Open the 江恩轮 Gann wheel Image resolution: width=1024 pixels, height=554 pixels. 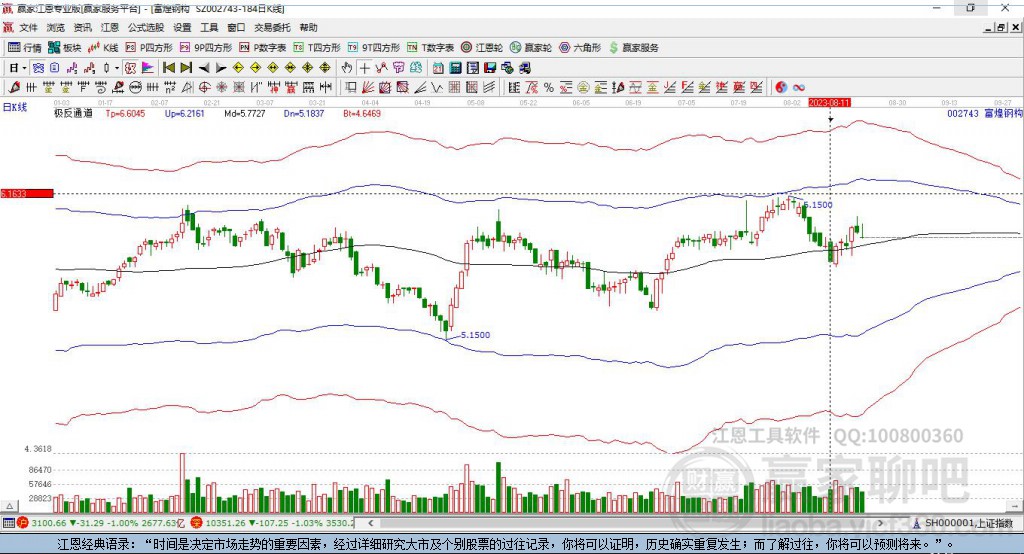pyautogui.click(x=482, y=48)
